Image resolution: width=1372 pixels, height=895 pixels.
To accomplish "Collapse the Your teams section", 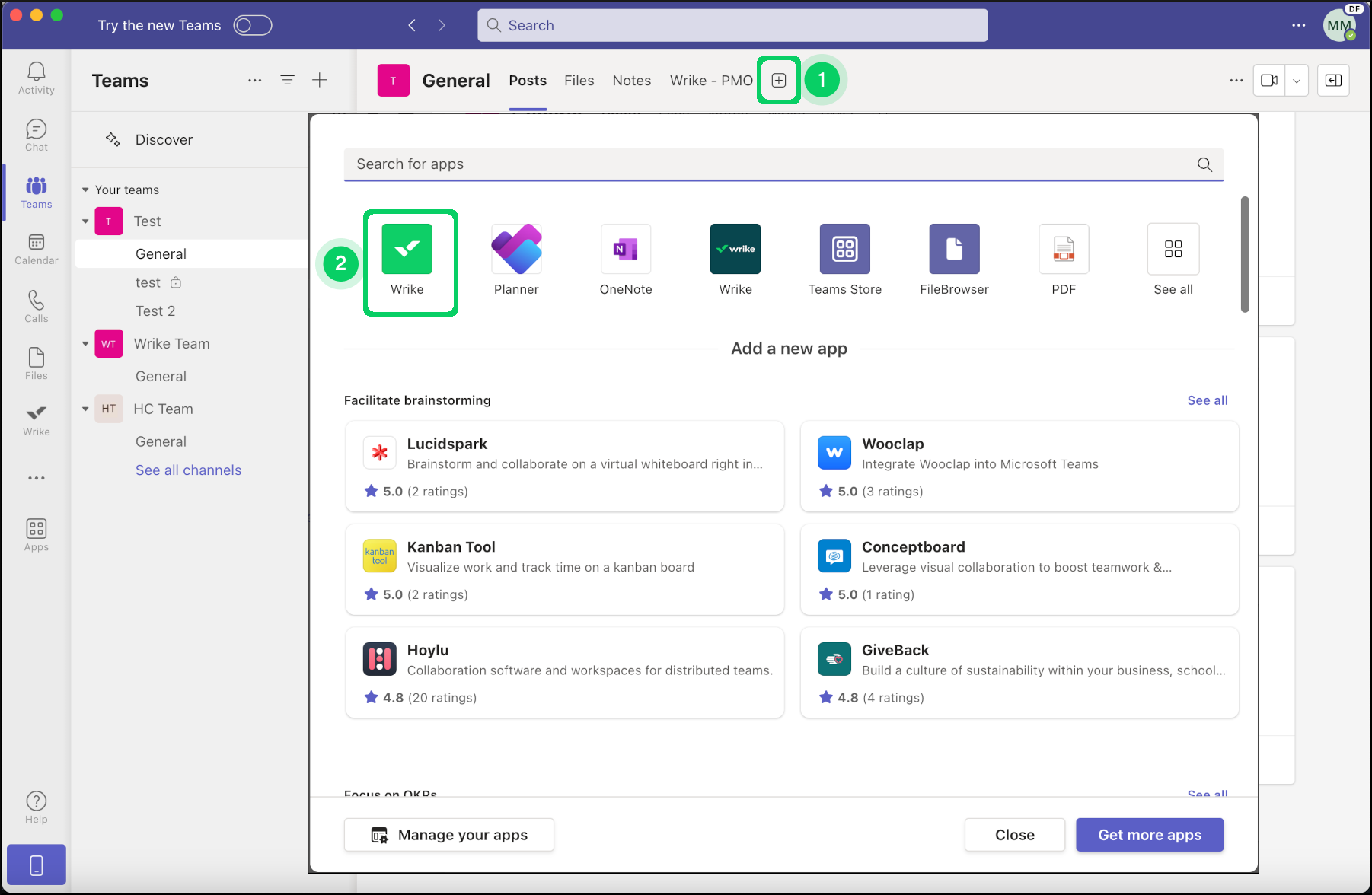I will (x=85, y=190).
